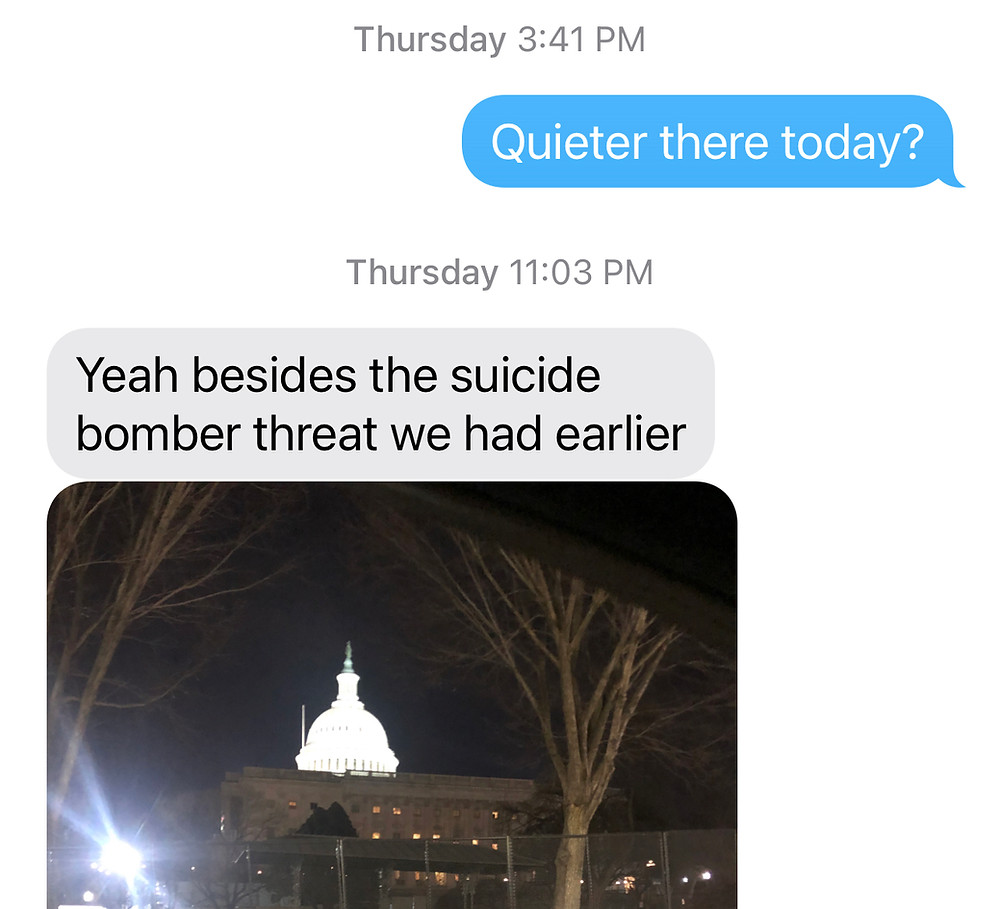Screen dimensions: 1000x909
Task: Click the word 'earlier' in the gray message
Action: click(x=621, y=434)
